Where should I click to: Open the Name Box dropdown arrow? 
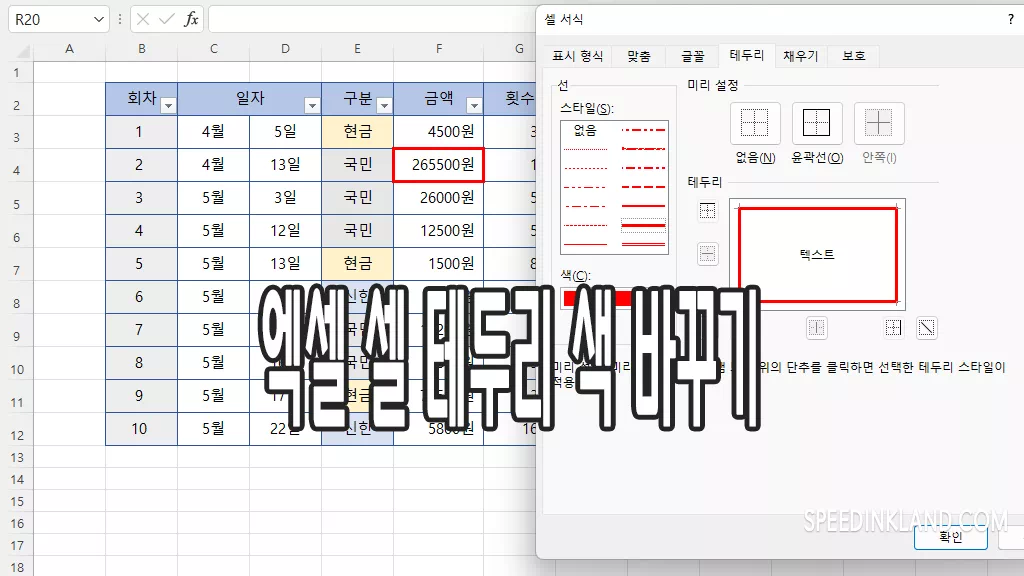pos(98,19)
